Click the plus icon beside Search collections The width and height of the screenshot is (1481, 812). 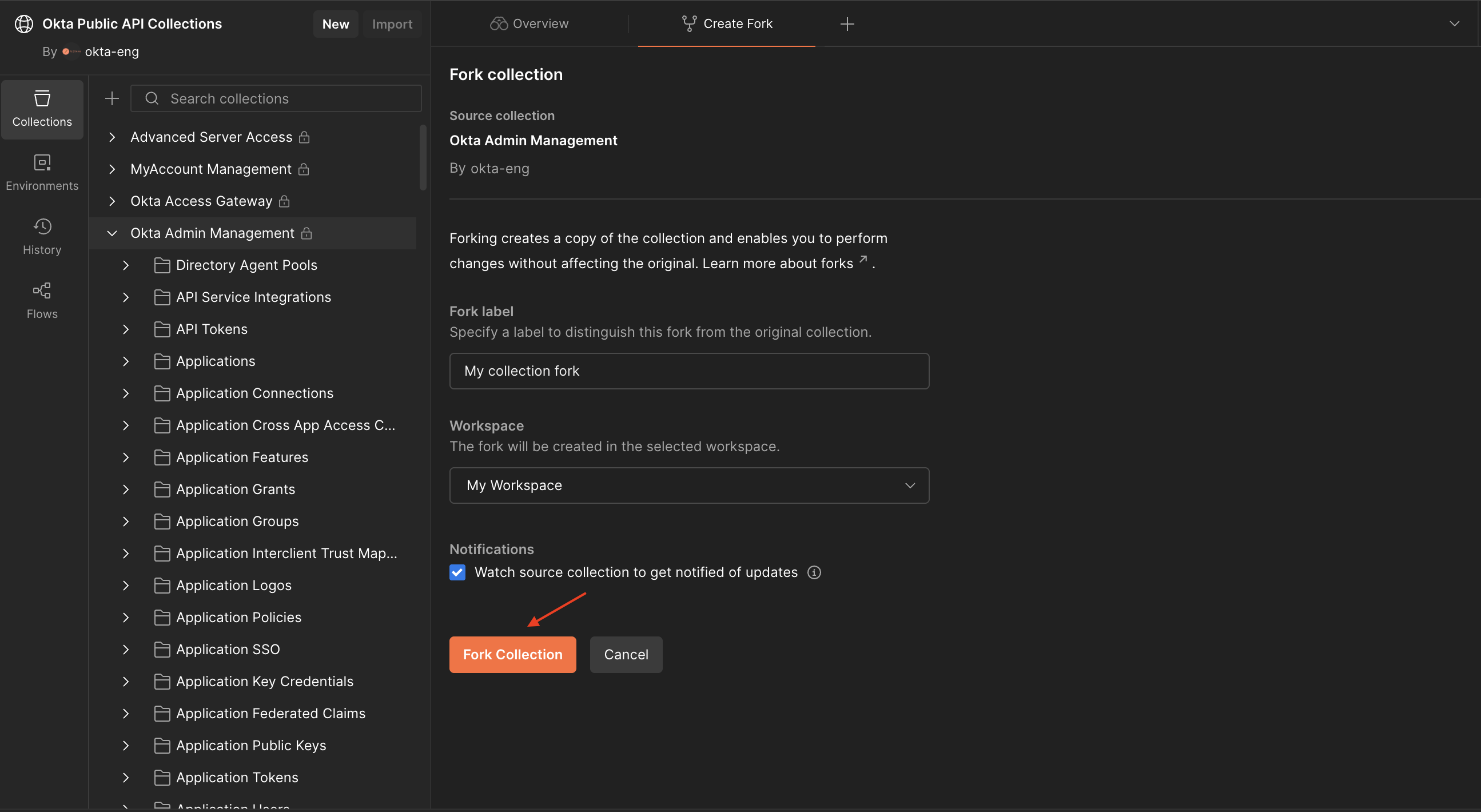[112, 98]
